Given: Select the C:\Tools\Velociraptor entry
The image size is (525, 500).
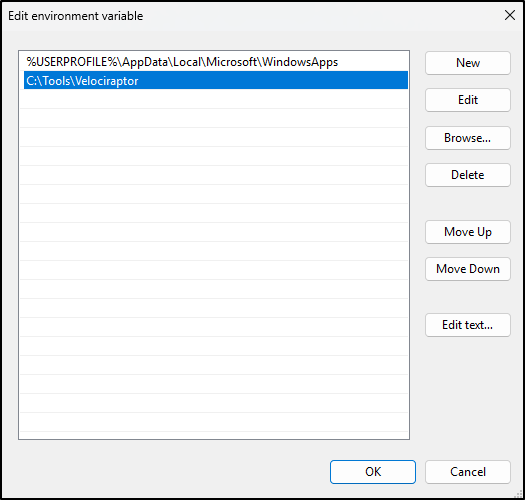Looking at the screenshot, I should click(x=214, y=80).
